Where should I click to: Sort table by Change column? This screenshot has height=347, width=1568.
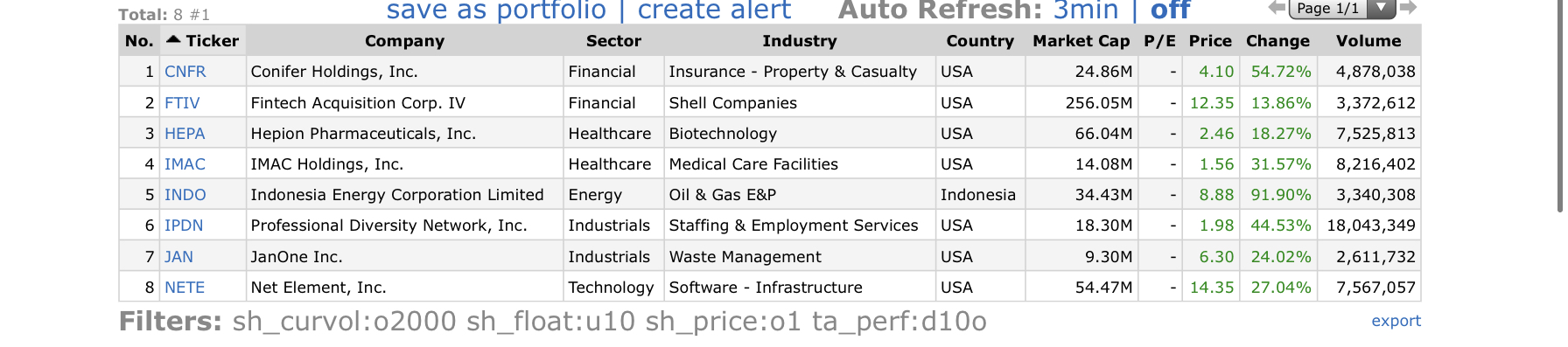point(1277,41)
